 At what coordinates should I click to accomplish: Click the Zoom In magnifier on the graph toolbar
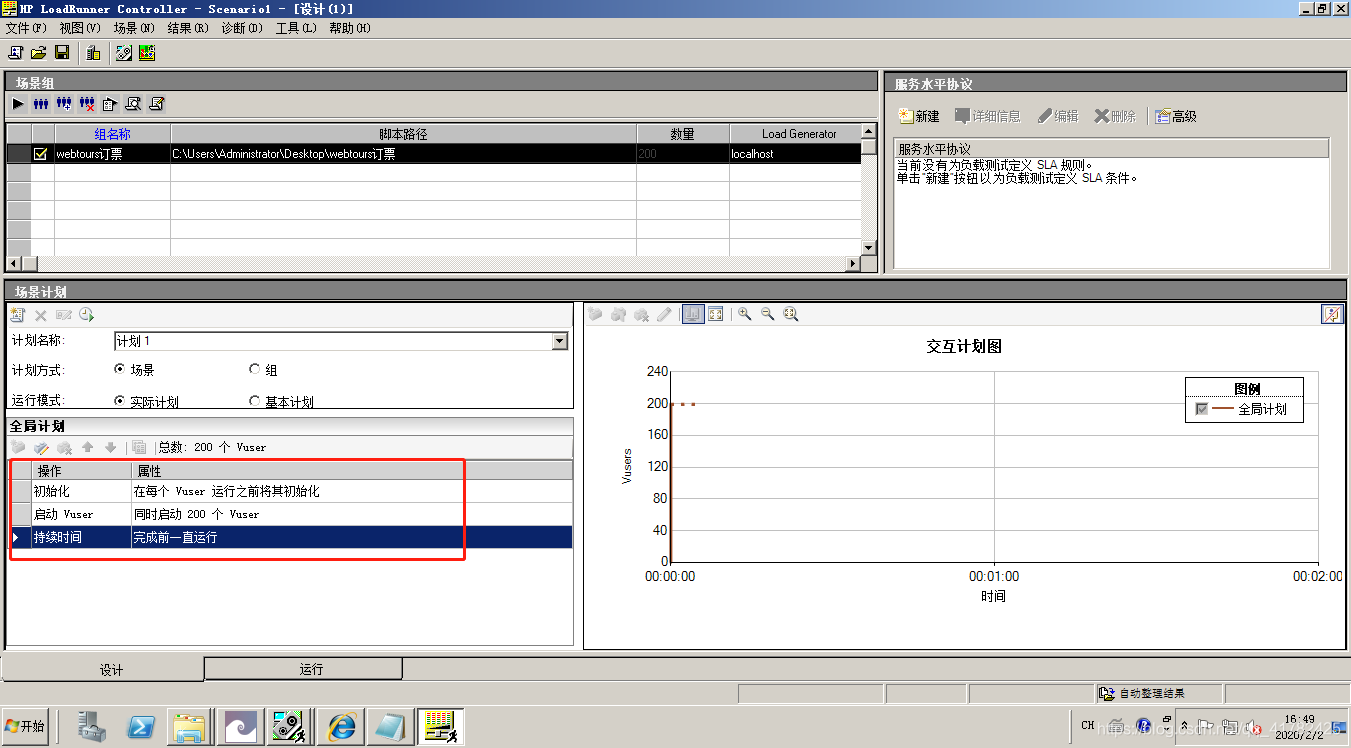pyautogui.click(x=745, y=314)
